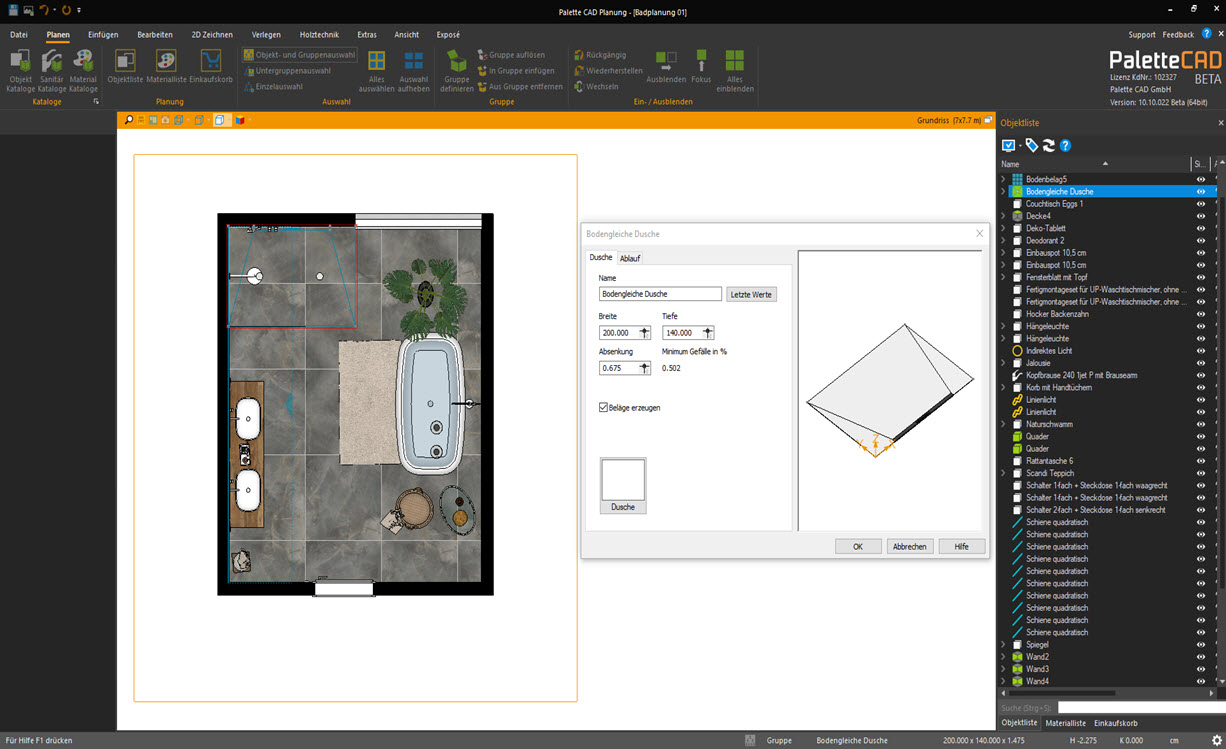
Task: Expand the Bodenbelag5 tree entry
Action: [x=1004, y=178]
